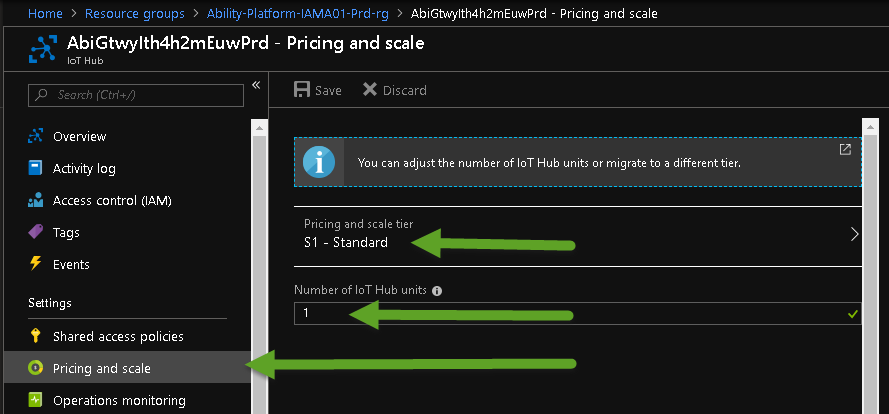Click the Discard button in the toolbar
This screenshot has height=414, width=889.
coord(395,90)
